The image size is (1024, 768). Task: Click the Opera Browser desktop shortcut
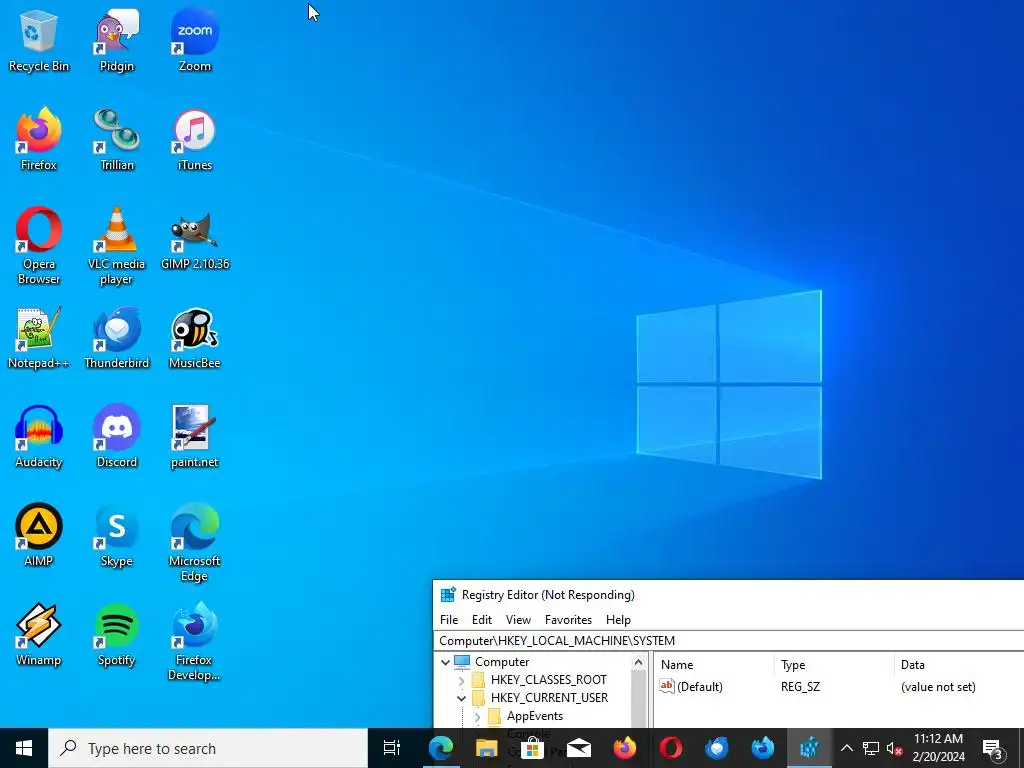coord(39,246)
